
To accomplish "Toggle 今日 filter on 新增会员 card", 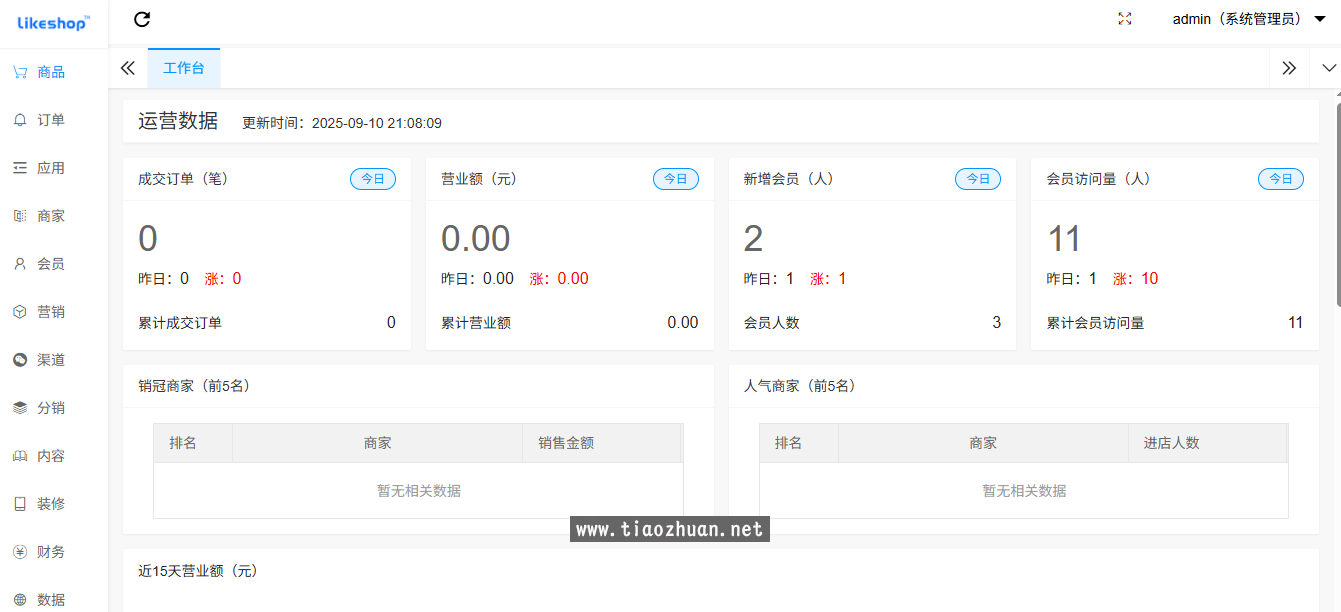I will [978, 178].
